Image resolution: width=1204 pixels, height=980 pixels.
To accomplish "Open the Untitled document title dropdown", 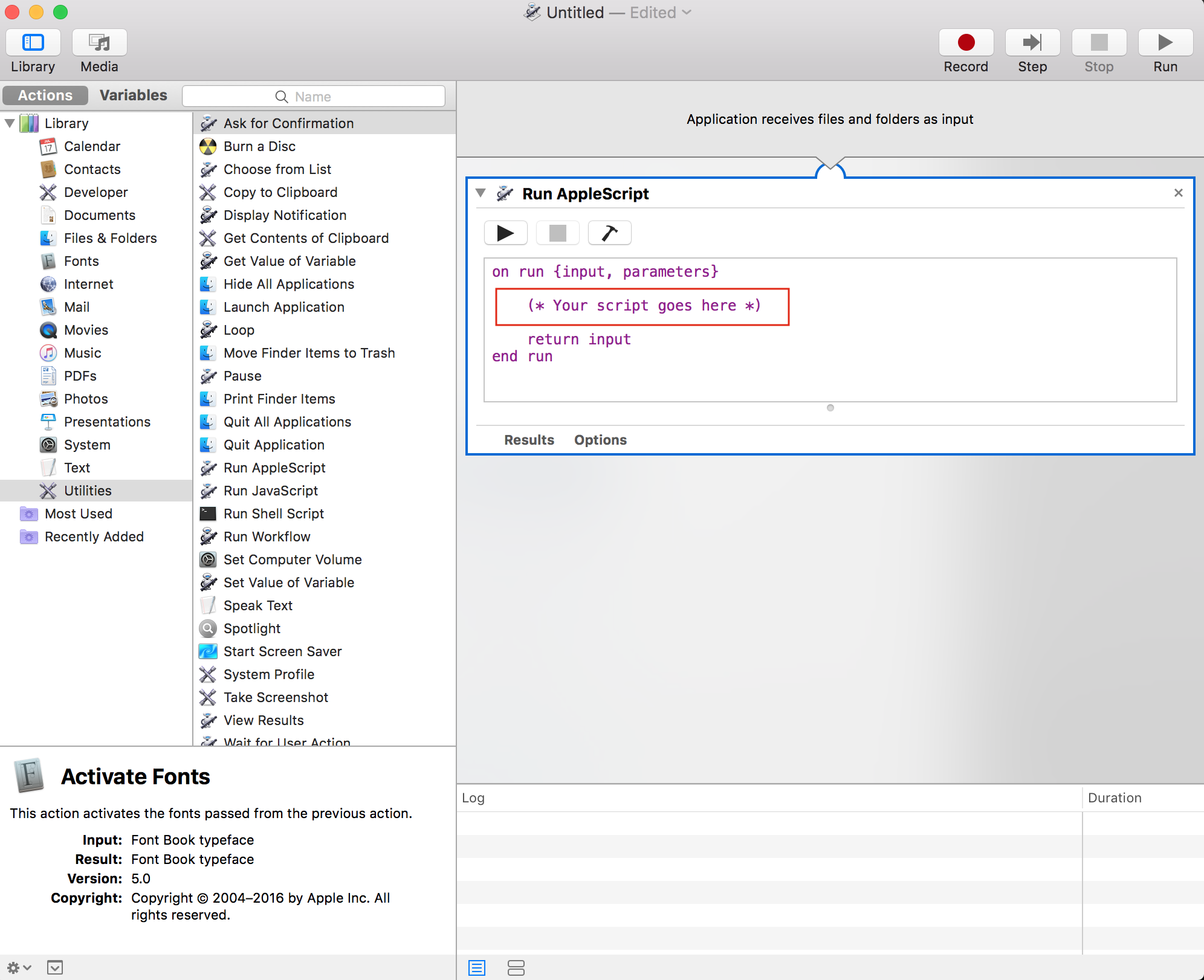I will click(x=687, y=12).
